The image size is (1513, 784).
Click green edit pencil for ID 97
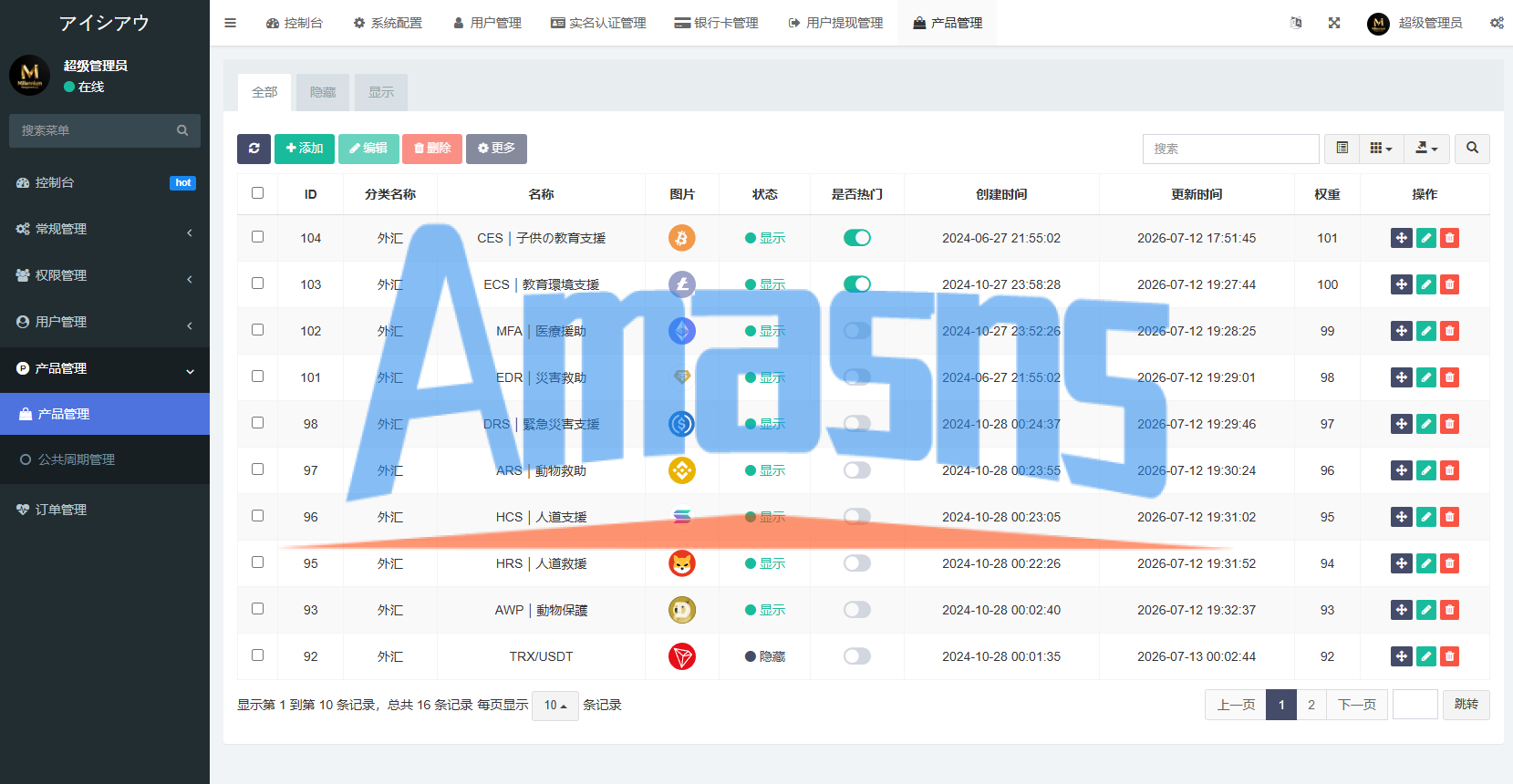[1425, 470]
